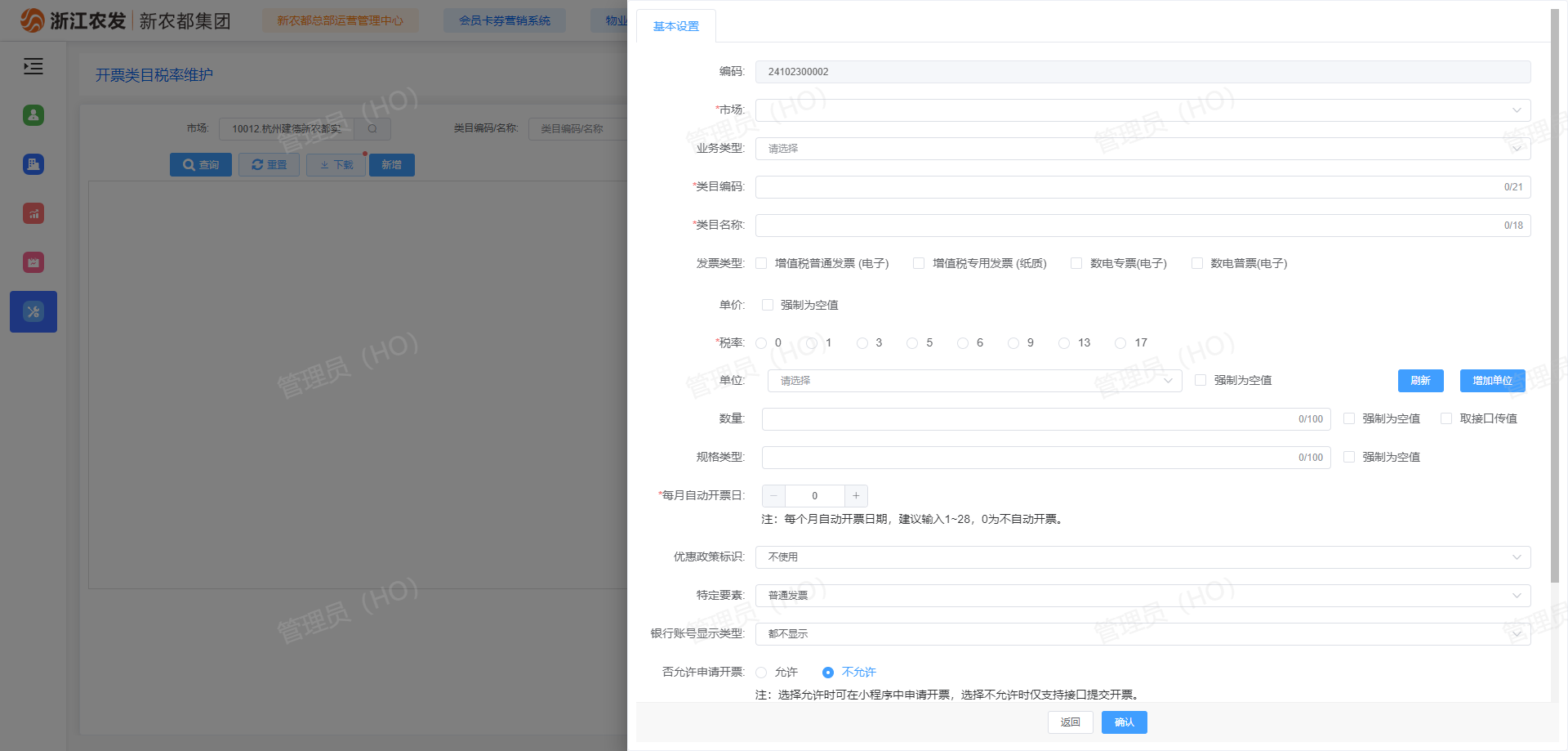1568x751 pixels.
Task: Click the 增加单位 button
Action: [x=1492, y=381]
